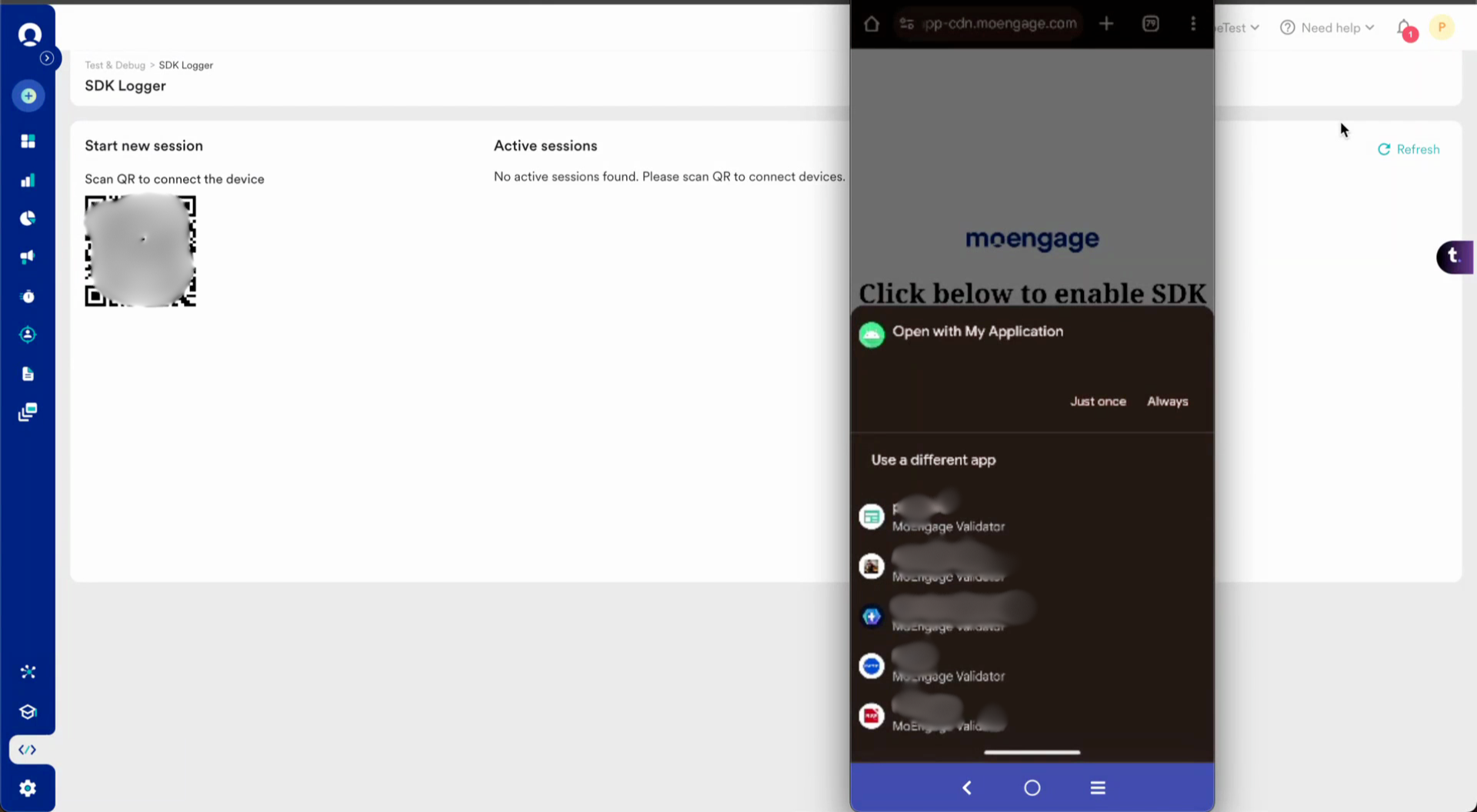Tap the bottom sheet drag handle
Screen dimensions: 1477x812
coord(1032,753)
